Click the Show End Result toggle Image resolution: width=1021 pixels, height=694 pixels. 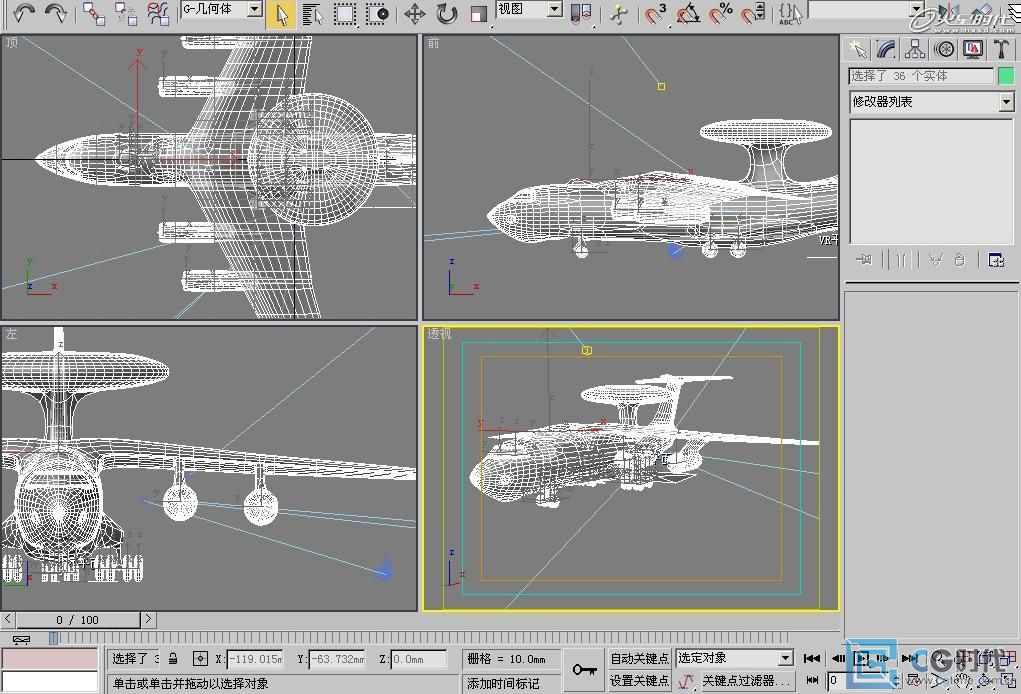(901, 260)
